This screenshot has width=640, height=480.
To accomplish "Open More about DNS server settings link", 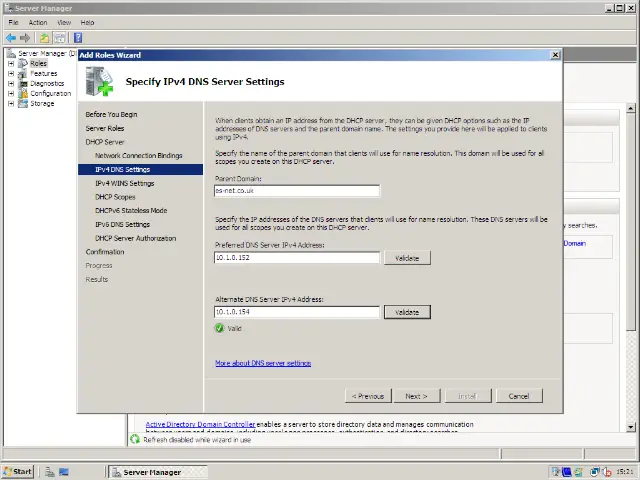I will tap(263, 363).
